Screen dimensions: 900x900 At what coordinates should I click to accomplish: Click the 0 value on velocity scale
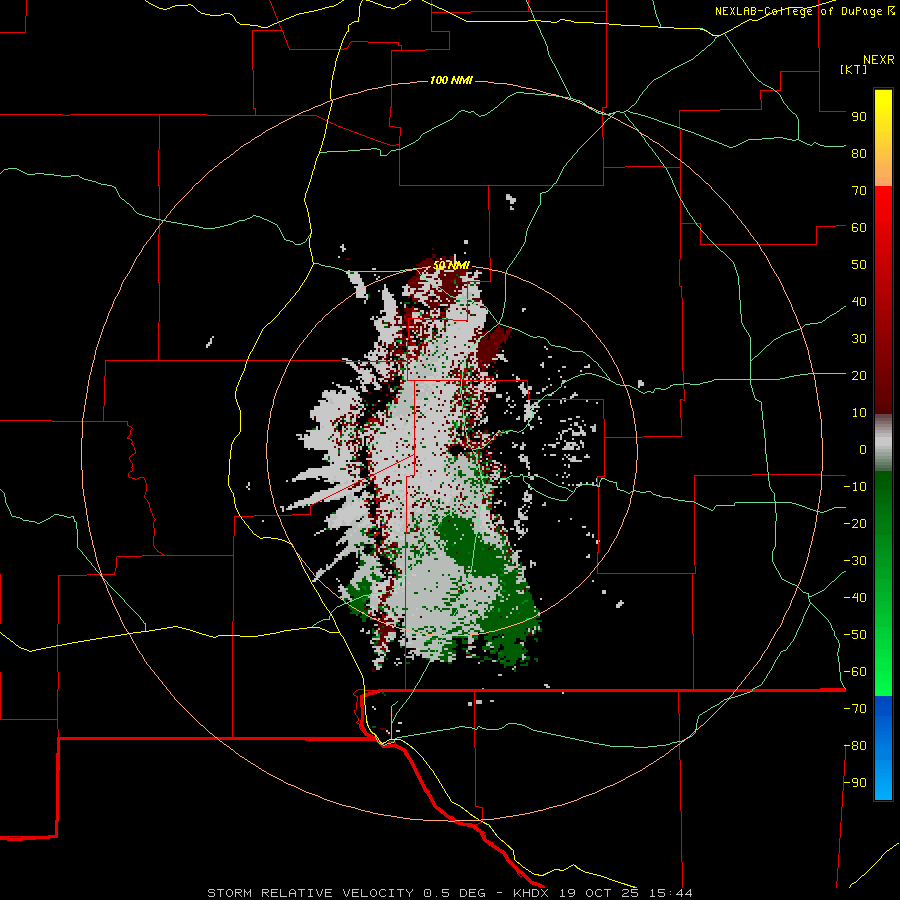pos(863,450)
